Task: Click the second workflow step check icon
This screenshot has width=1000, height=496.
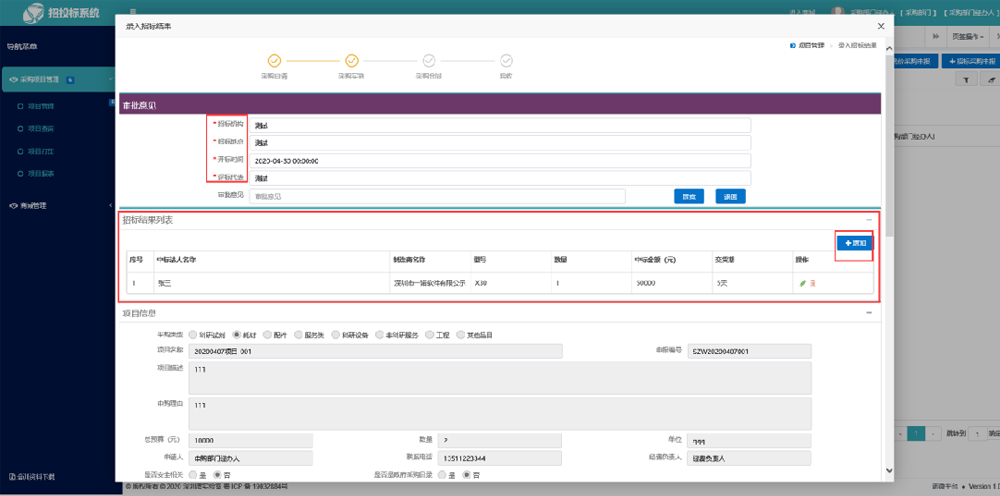Action: pos(351,61)
